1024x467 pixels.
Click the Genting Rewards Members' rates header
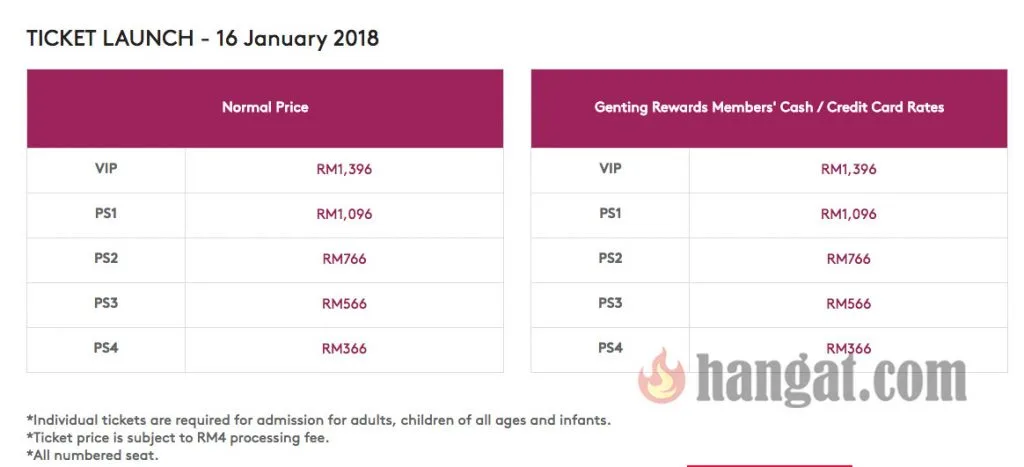pyautogui.click(x=769, y=107)
